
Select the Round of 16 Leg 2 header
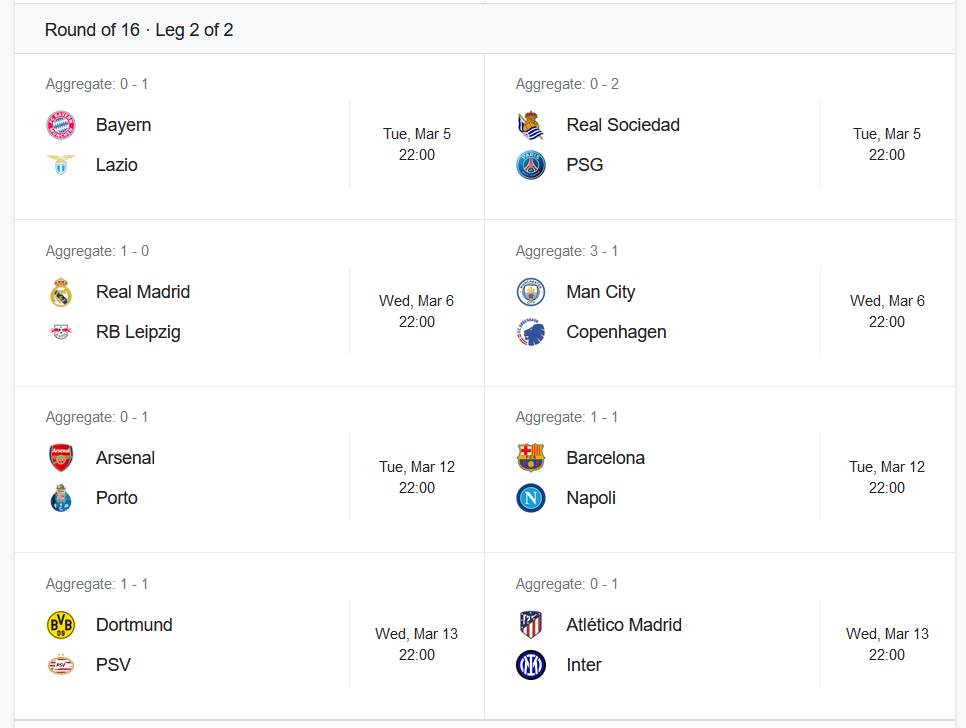pyautogui.click(x=139, y=30)
